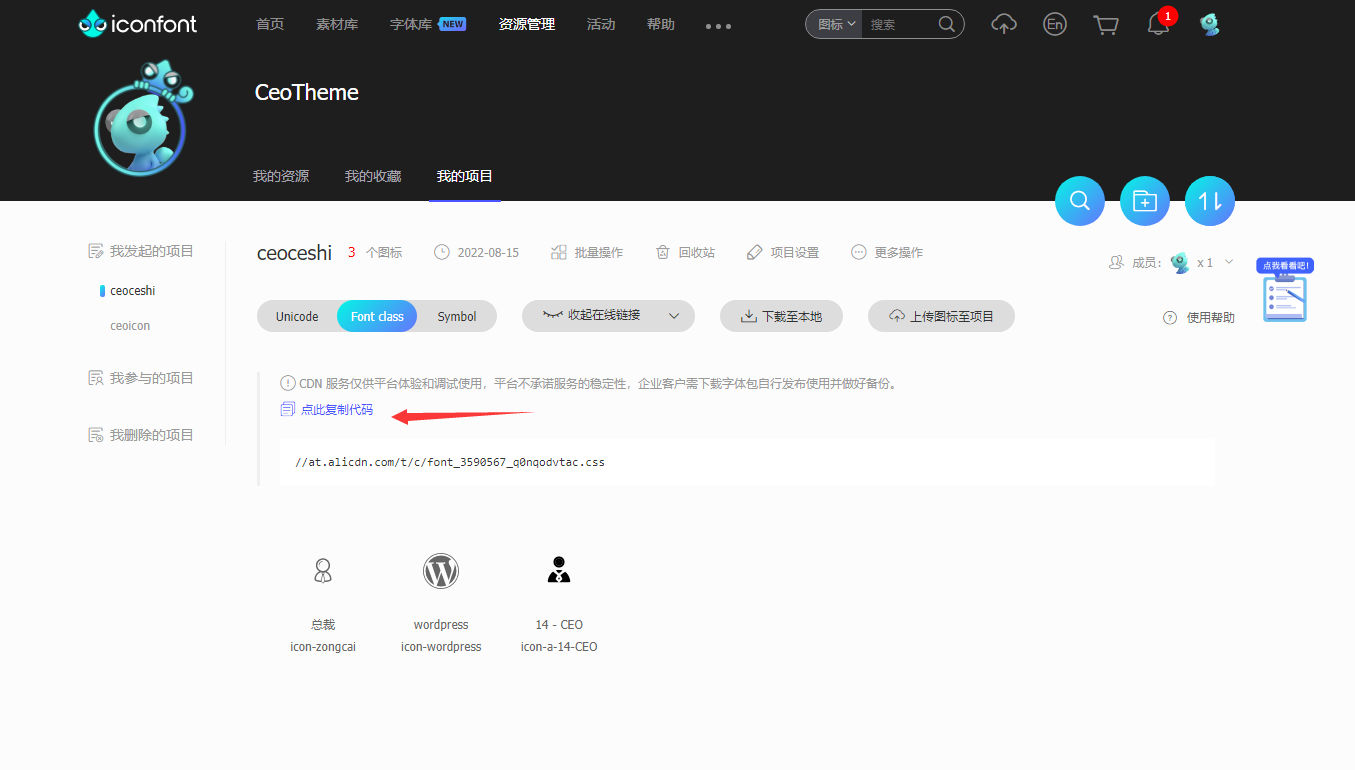
Task: Click the search magnifier in the search box
Action: click(x=946, y=24)
